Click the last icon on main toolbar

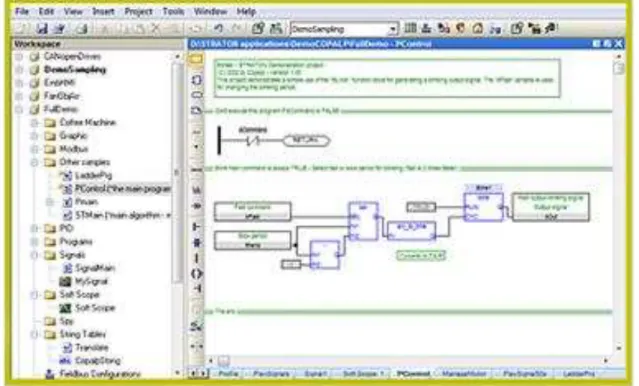point(551,28)
